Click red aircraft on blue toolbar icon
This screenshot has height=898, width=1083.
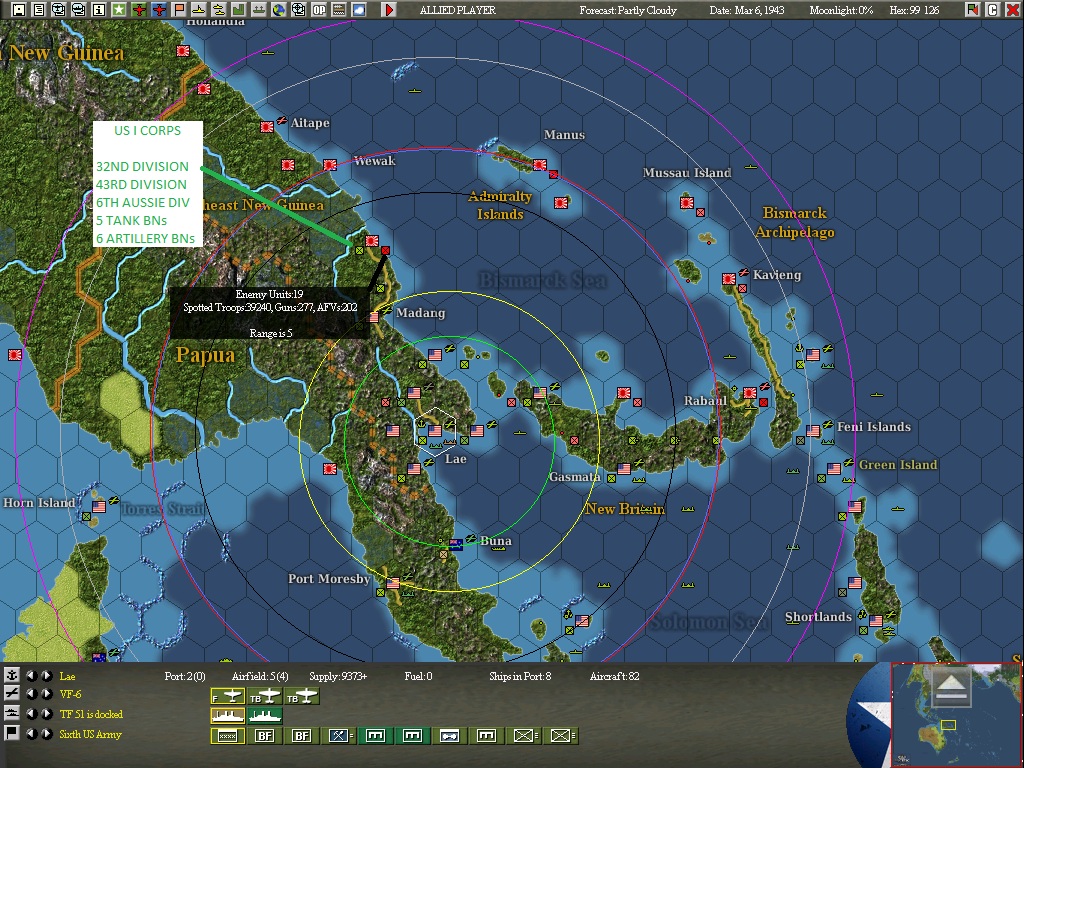tap(159, 10)
